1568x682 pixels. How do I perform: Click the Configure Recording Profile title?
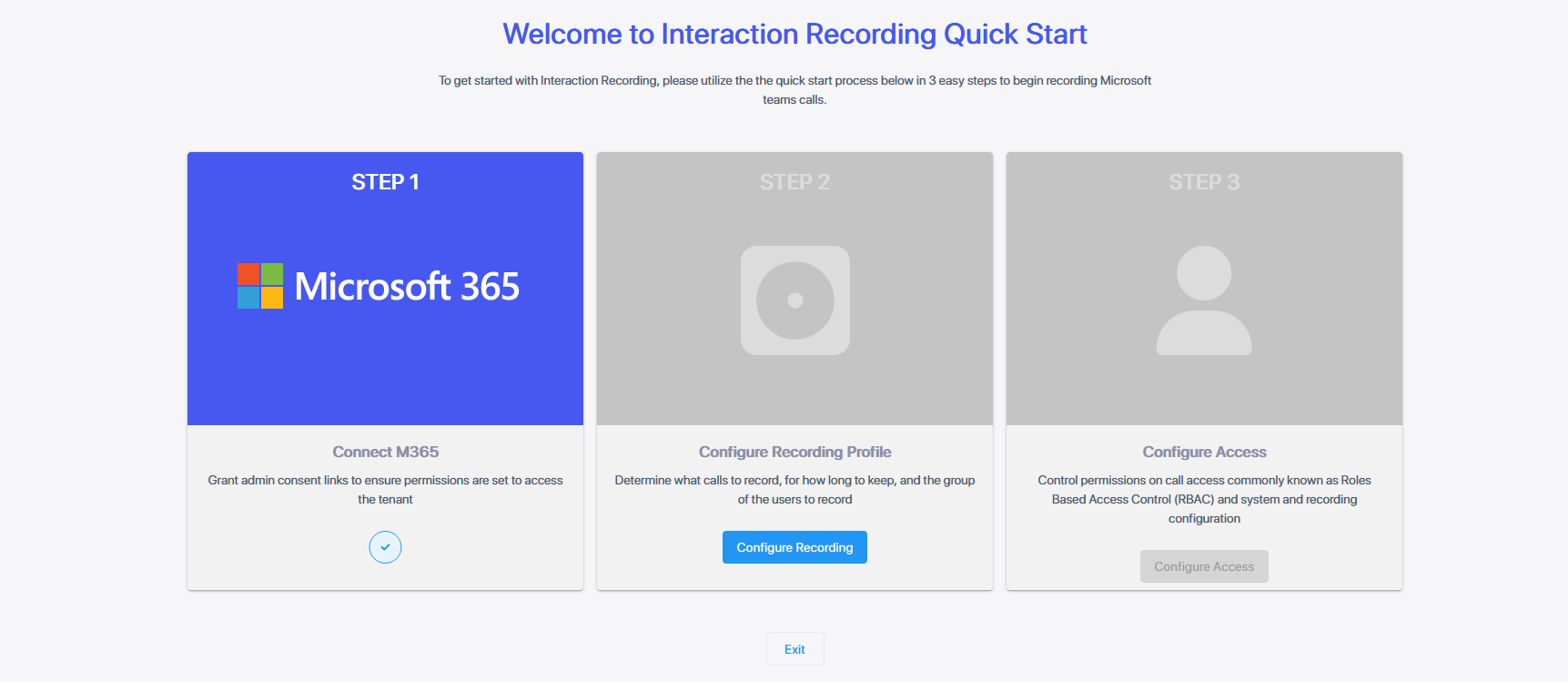pos(794,452)
